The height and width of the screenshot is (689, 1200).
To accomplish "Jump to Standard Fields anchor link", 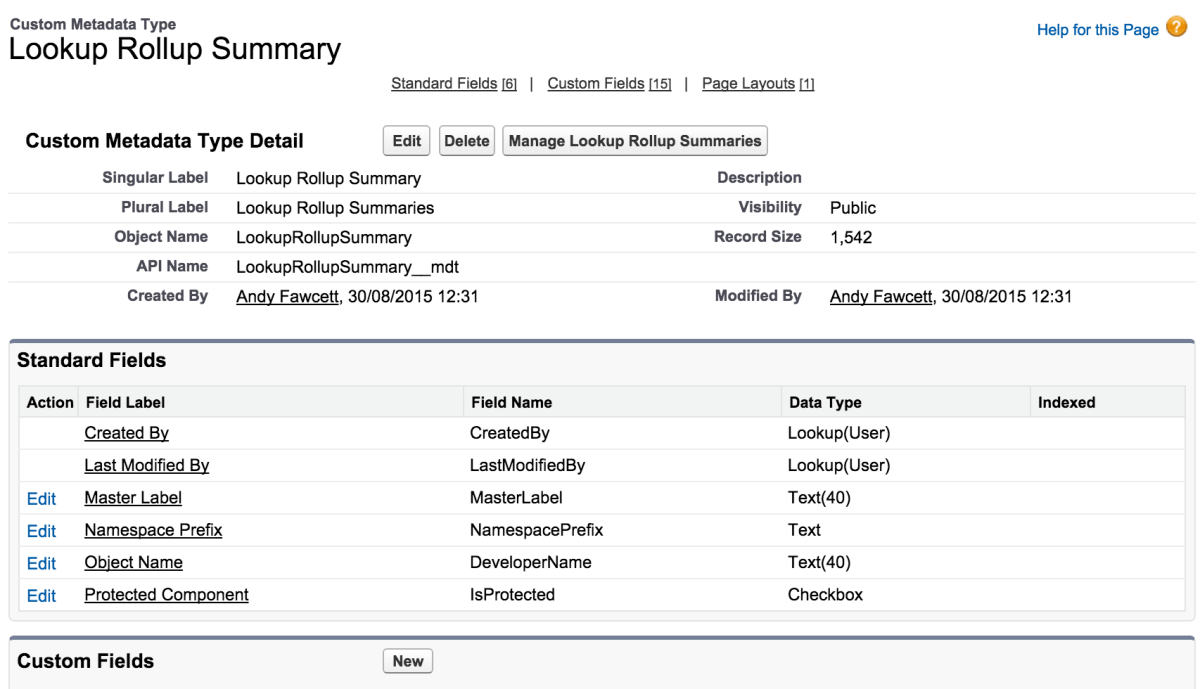I will pyautogui.click(x=444, y=84).
